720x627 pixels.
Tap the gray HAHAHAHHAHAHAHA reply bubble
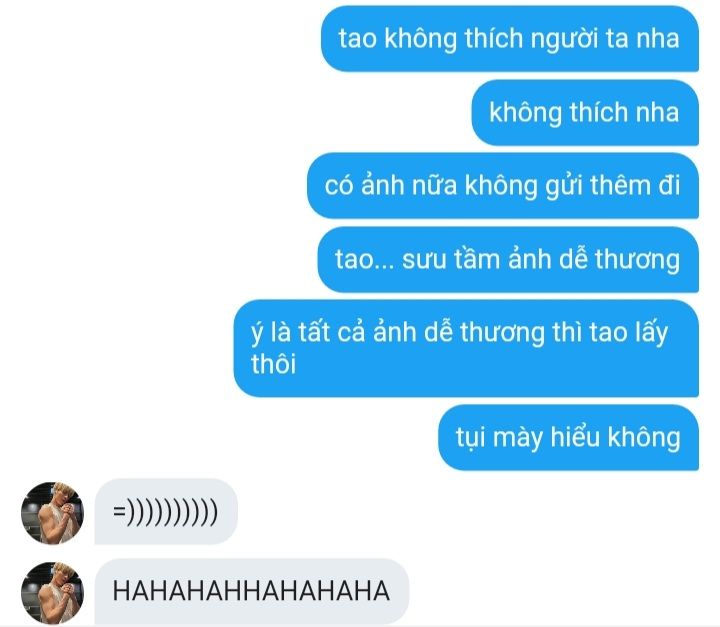point(251,592)
